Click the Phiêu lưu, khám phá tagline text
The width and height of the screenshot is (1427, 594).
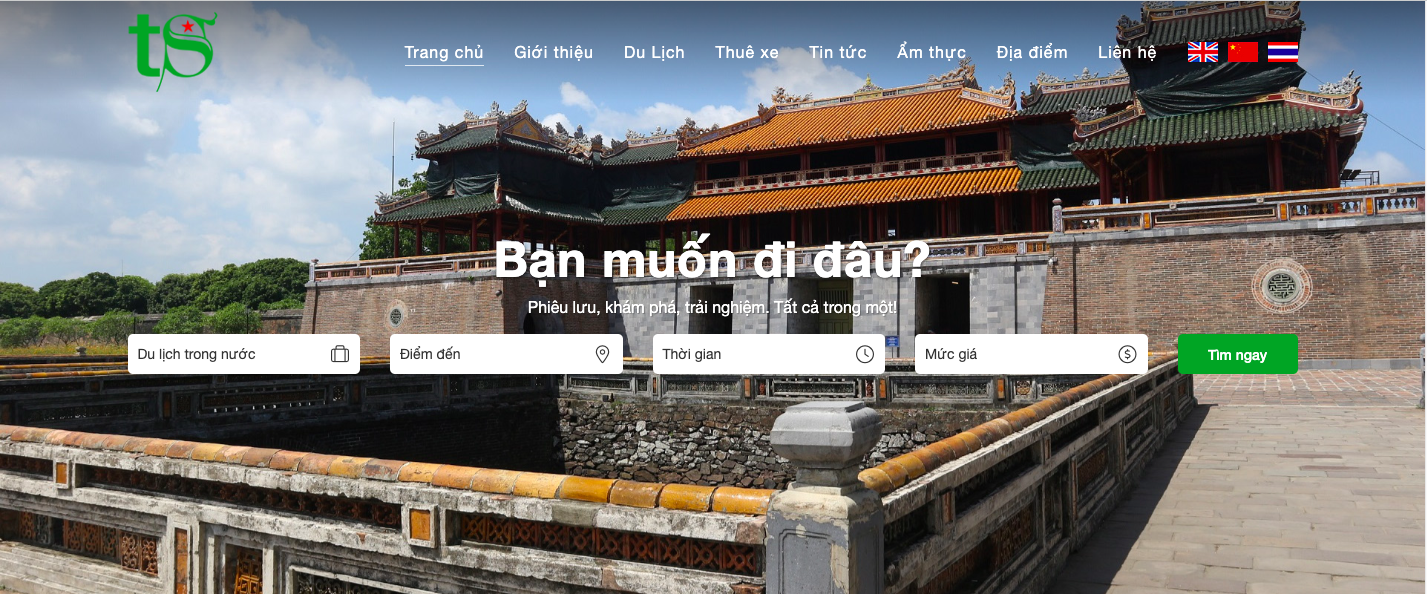click(713, 307)
